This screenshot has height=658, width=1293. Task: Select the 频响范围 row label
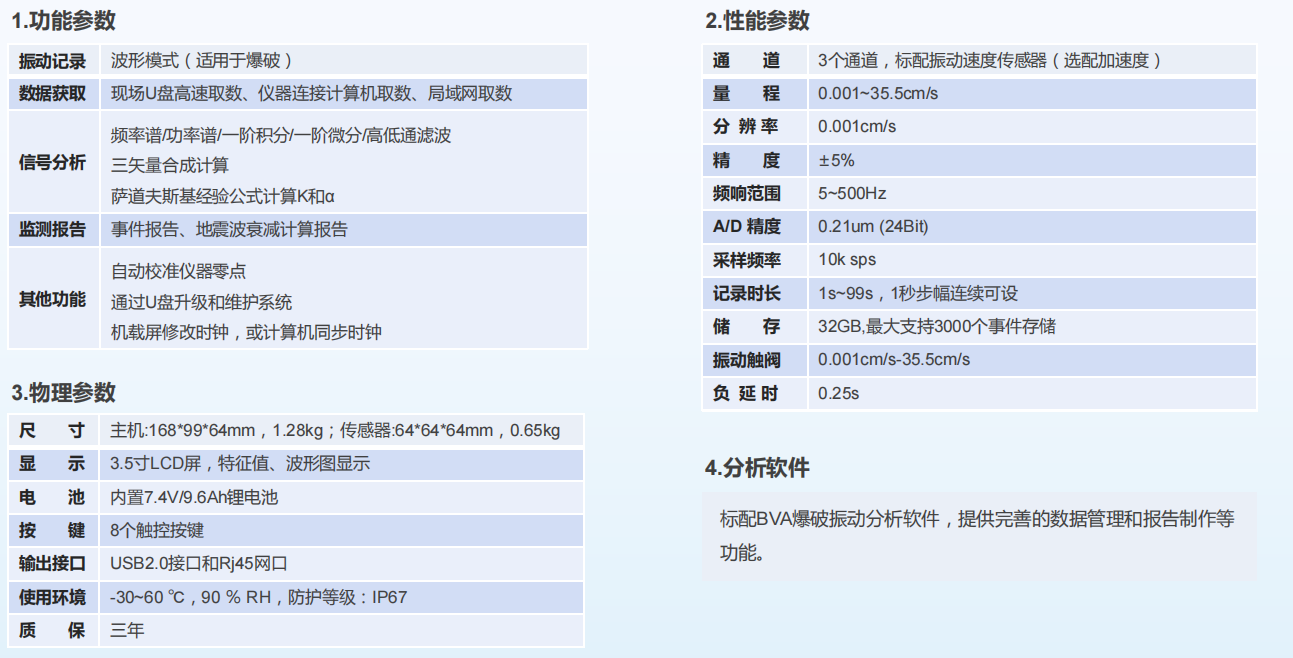point(746,193)
